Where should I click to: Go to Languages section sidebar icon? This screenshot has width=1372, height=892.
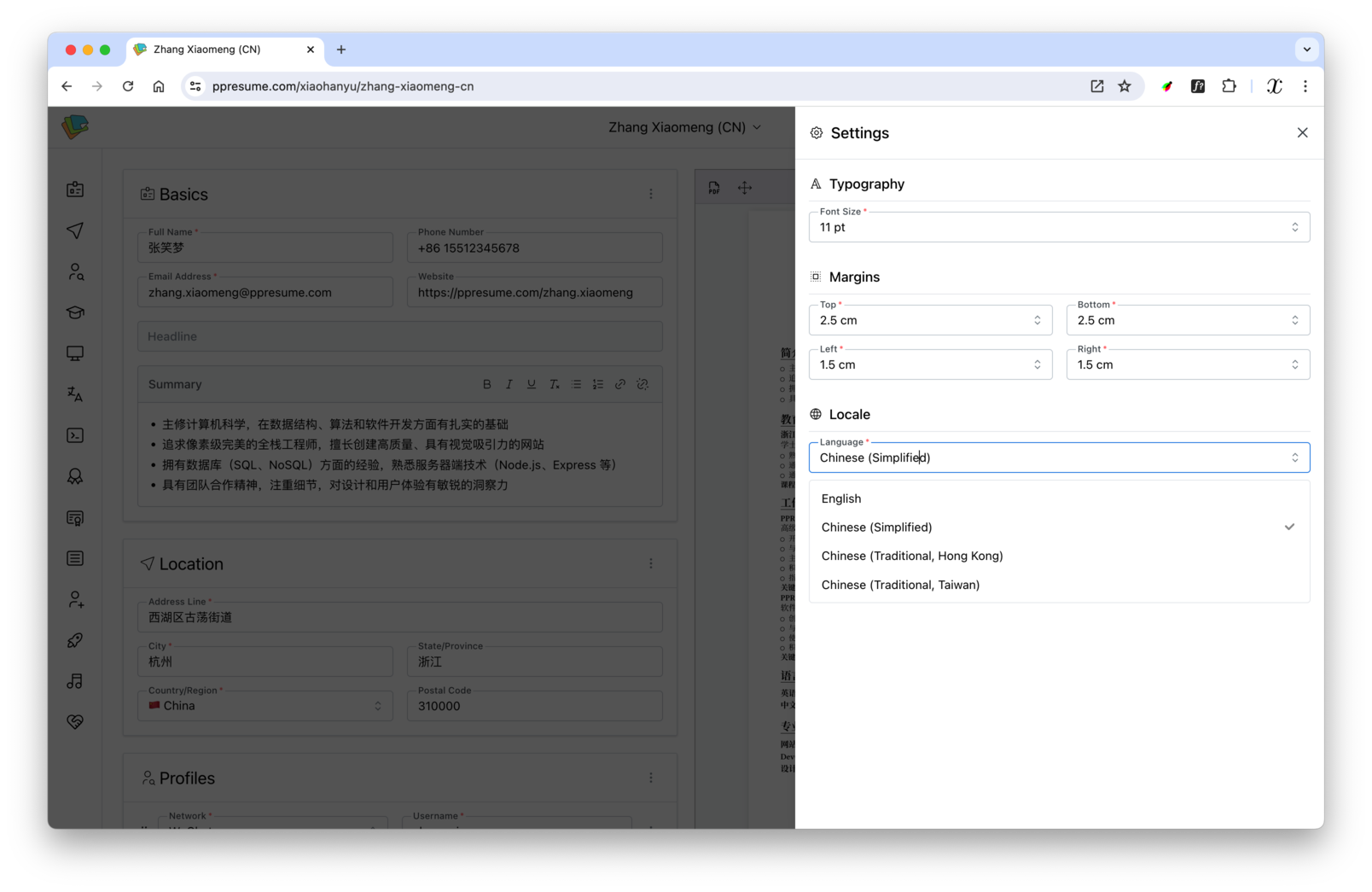point(75,394)
